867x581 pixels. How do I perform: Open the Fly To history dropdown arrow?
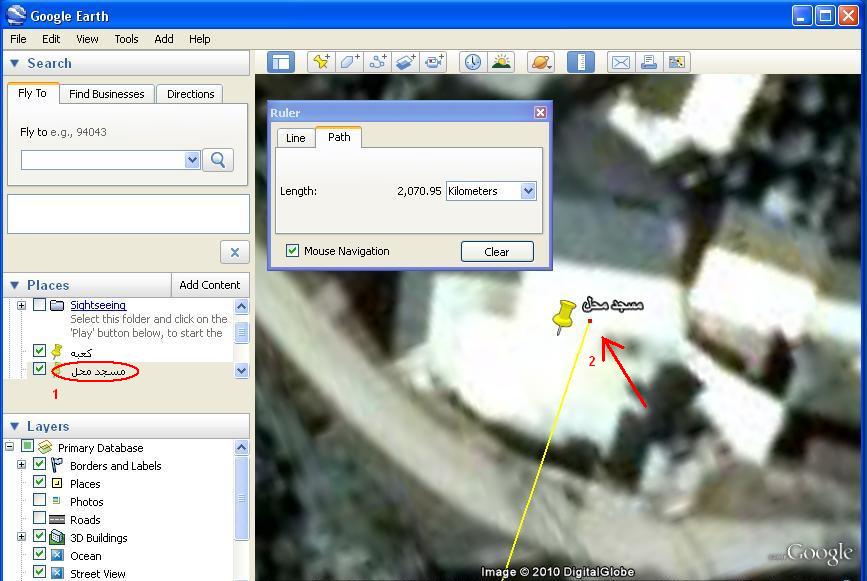click(192, 160)
